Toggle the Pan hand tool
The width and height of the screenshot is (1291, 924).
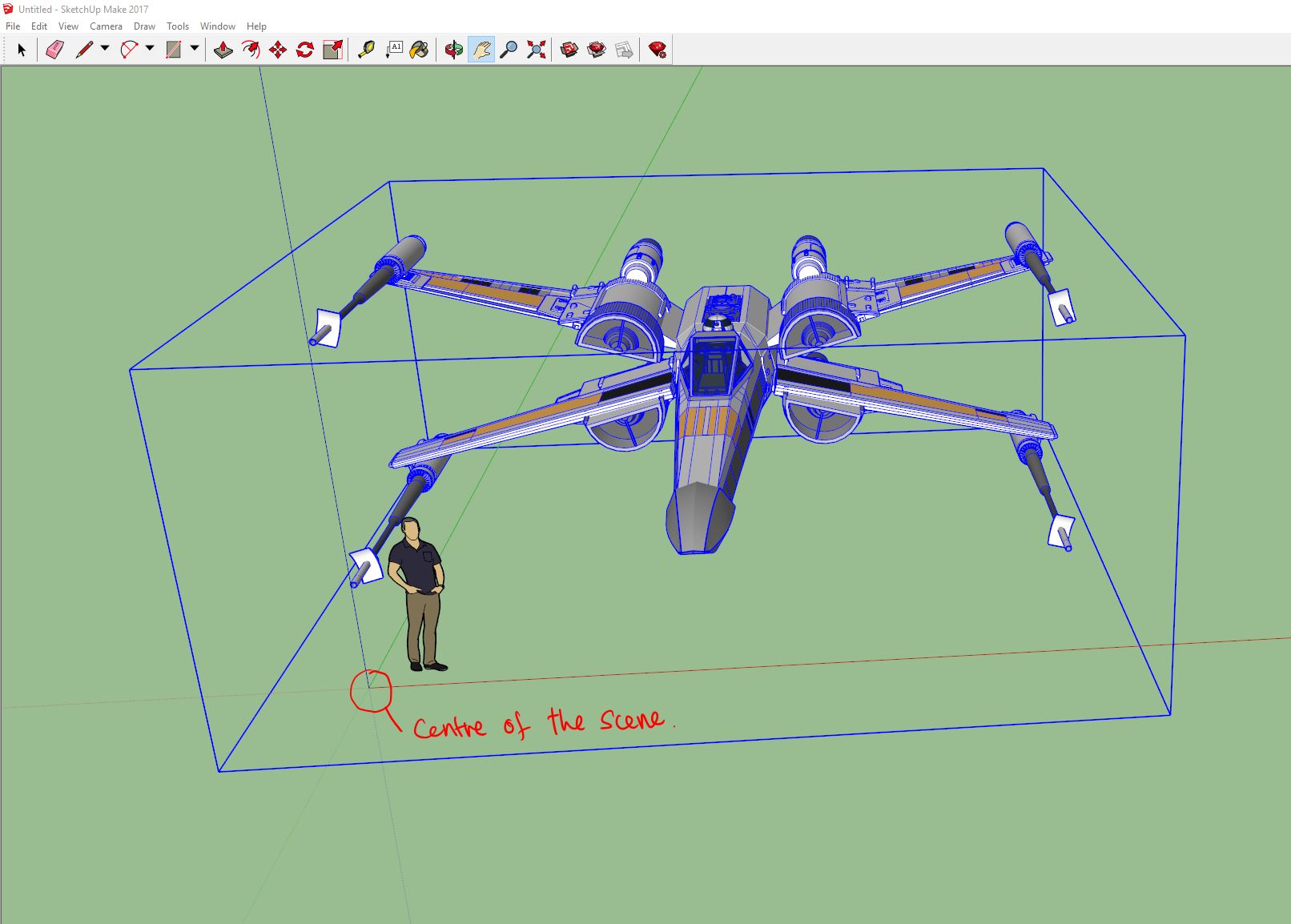pos(481,50)
